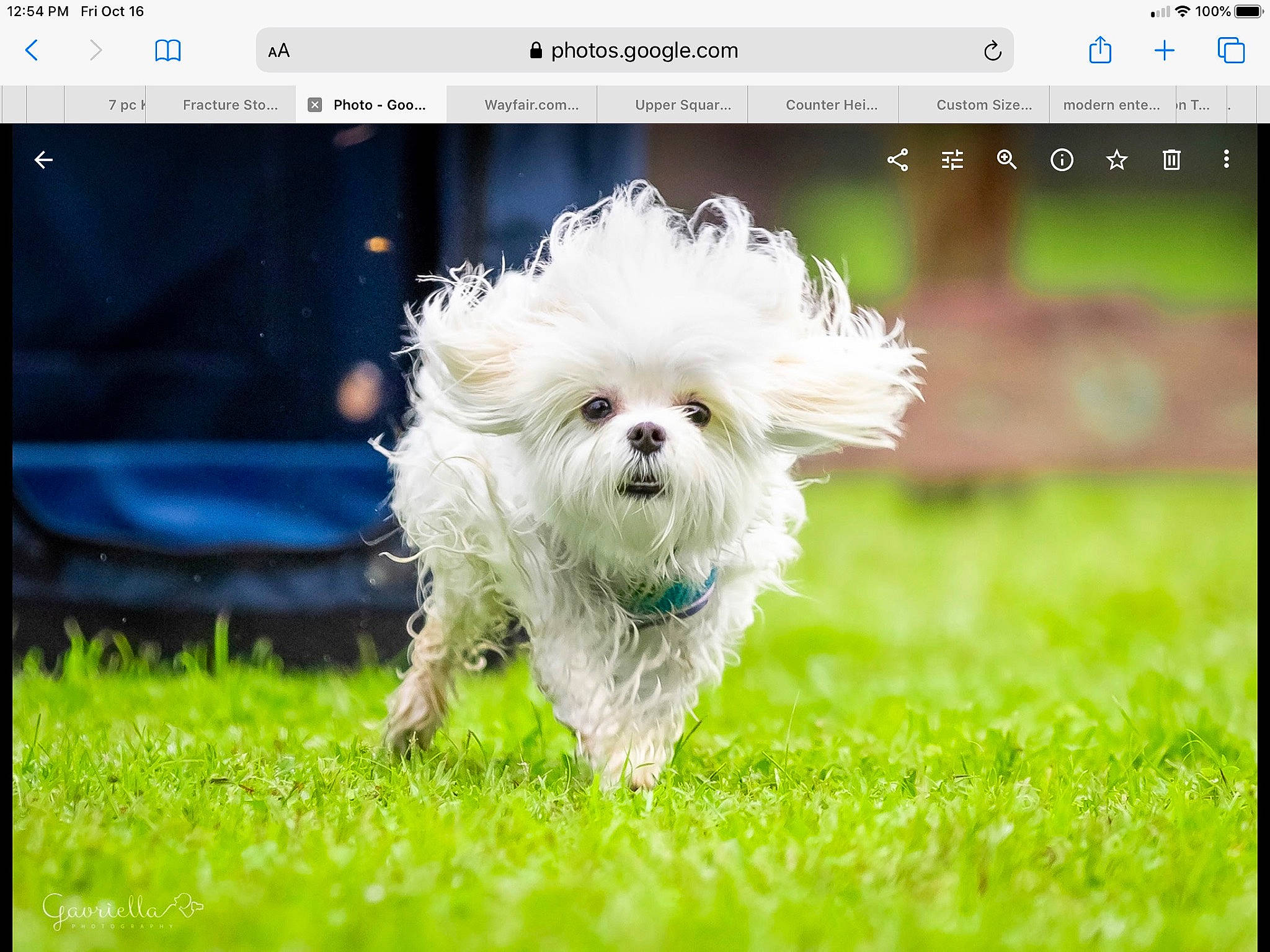Toggle the reader text size options via AA
1270x952 pixels.
click(x=279, y=51)
